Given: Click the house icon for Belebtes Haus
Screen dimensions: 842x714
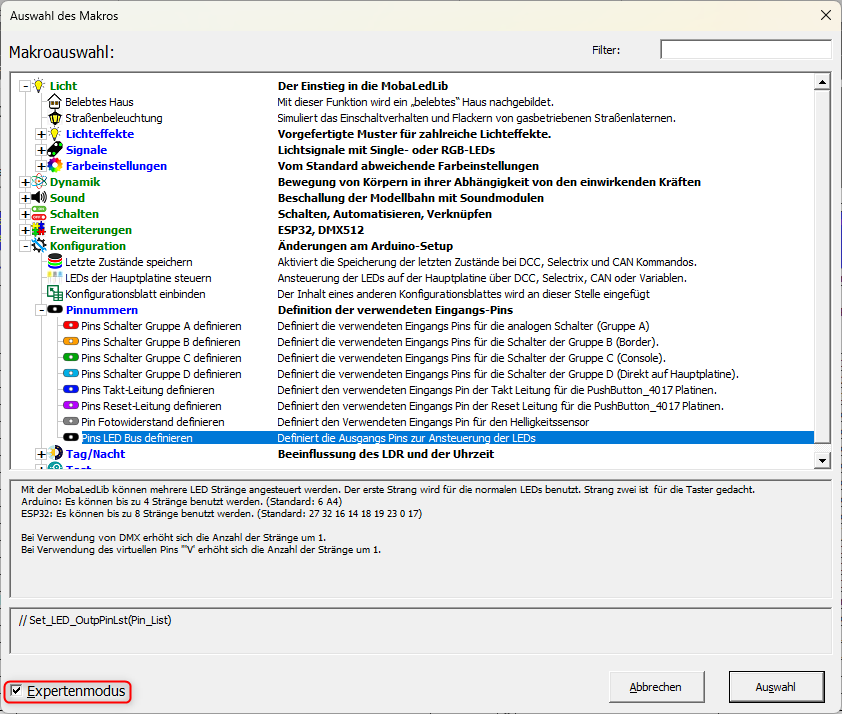Looking at the screenshot, I should point(55,102).
